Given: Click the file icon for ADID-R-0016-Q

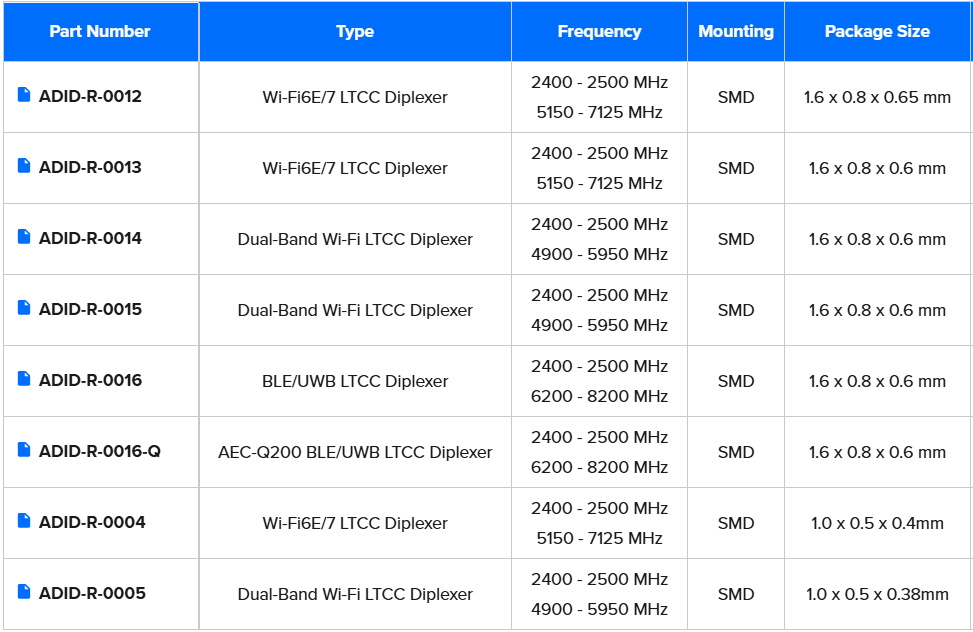Looking at the screenshot, I should click(24, 449).
